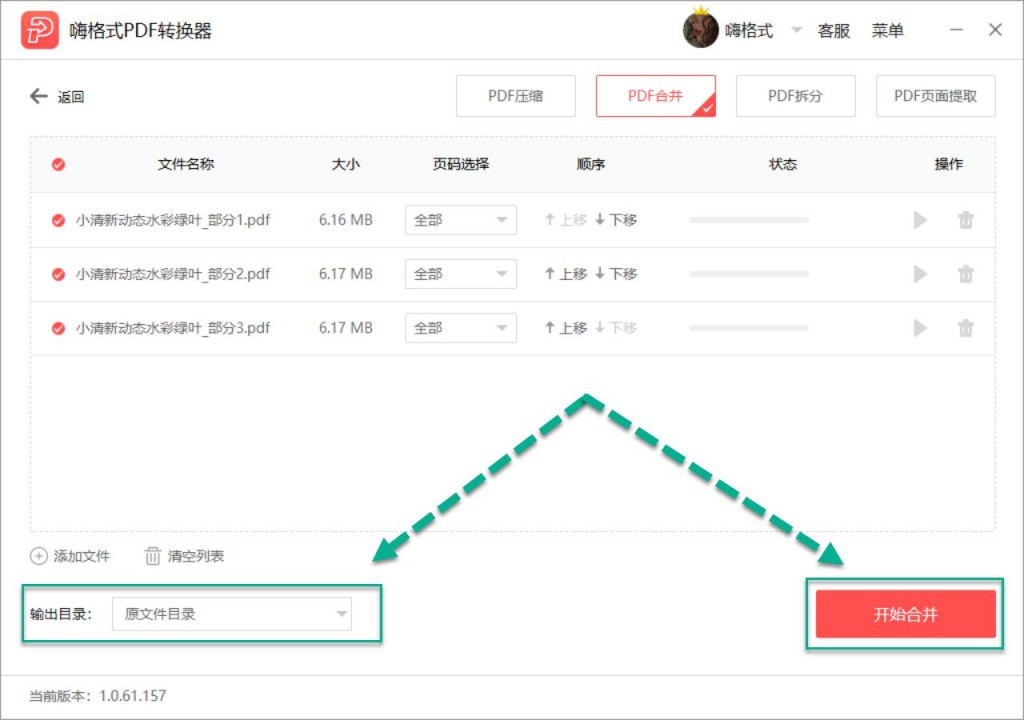This screenshot has width=1024, height=720.
Task: Click the version text 1.0.61.157
Action: coord(133,696)
